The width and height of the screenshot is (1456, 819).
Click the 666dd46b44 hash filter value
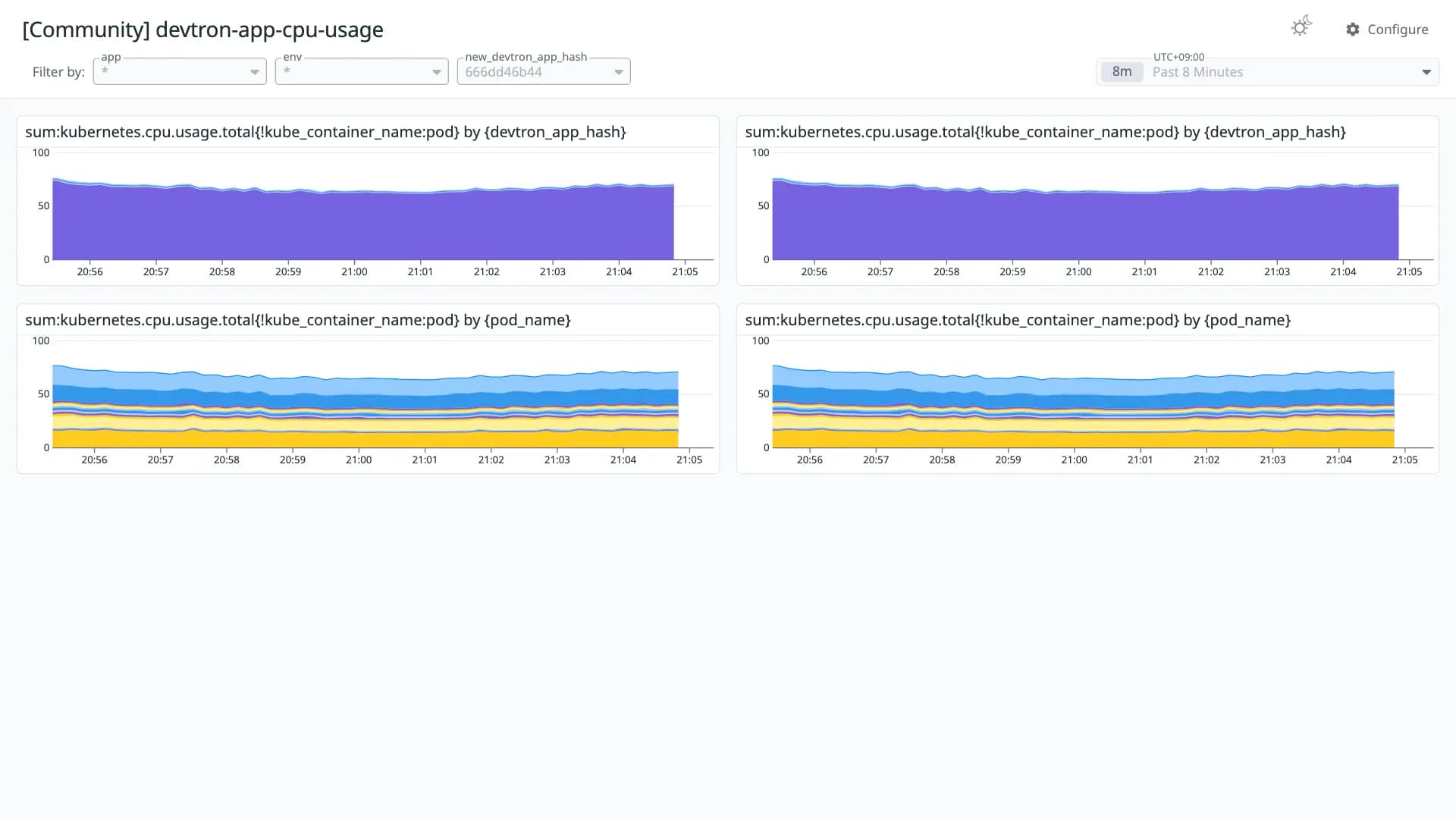coord(504,72)
